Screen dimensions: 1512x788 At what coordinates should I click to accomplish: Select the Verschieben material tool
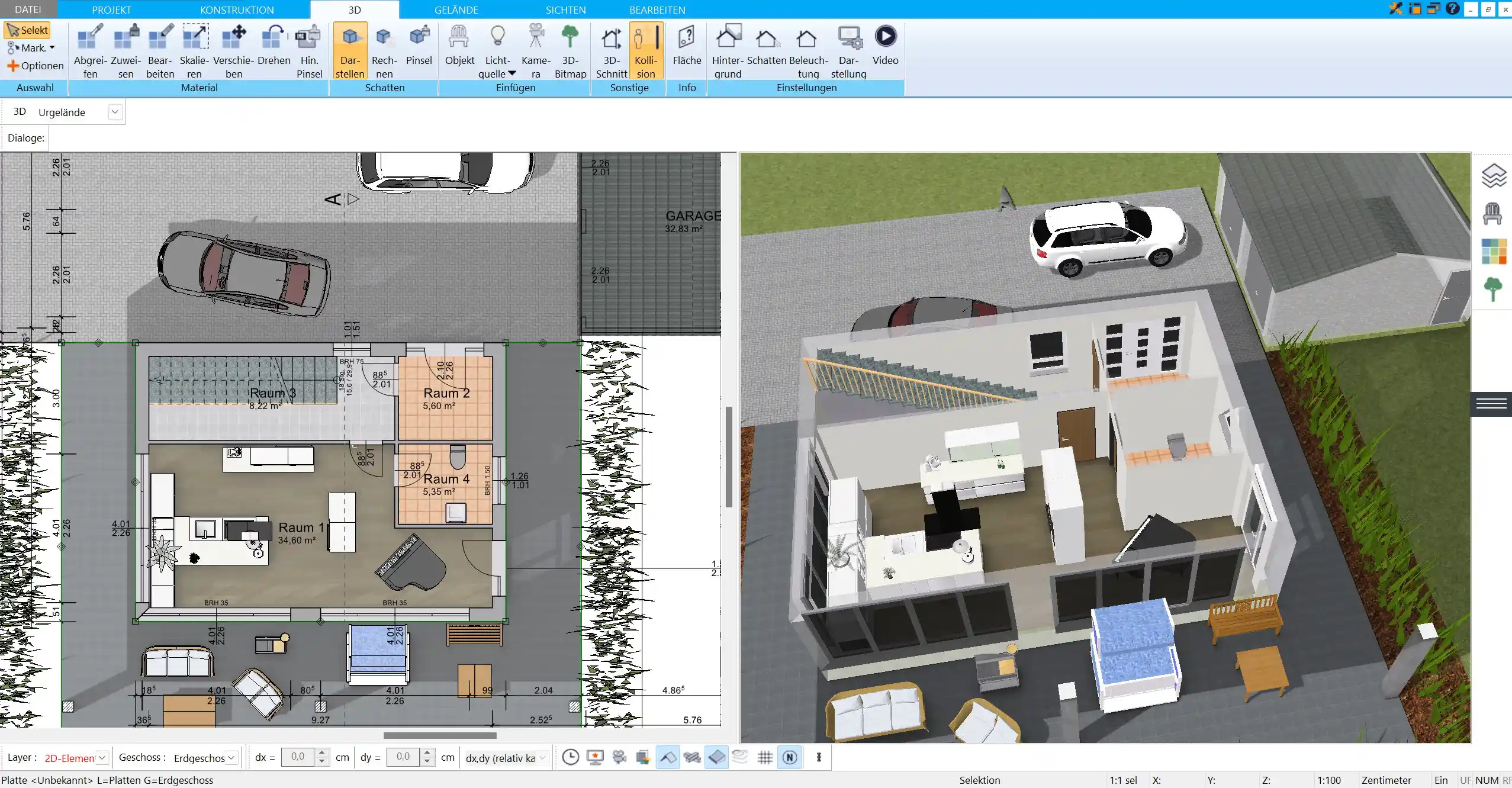234,51
